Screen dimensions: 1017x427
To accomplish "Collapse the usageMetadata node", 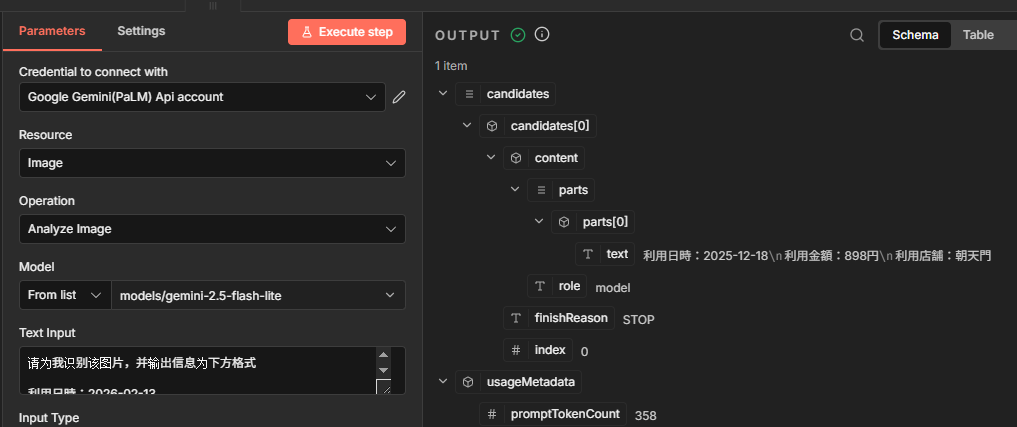I will pos(443,382).
